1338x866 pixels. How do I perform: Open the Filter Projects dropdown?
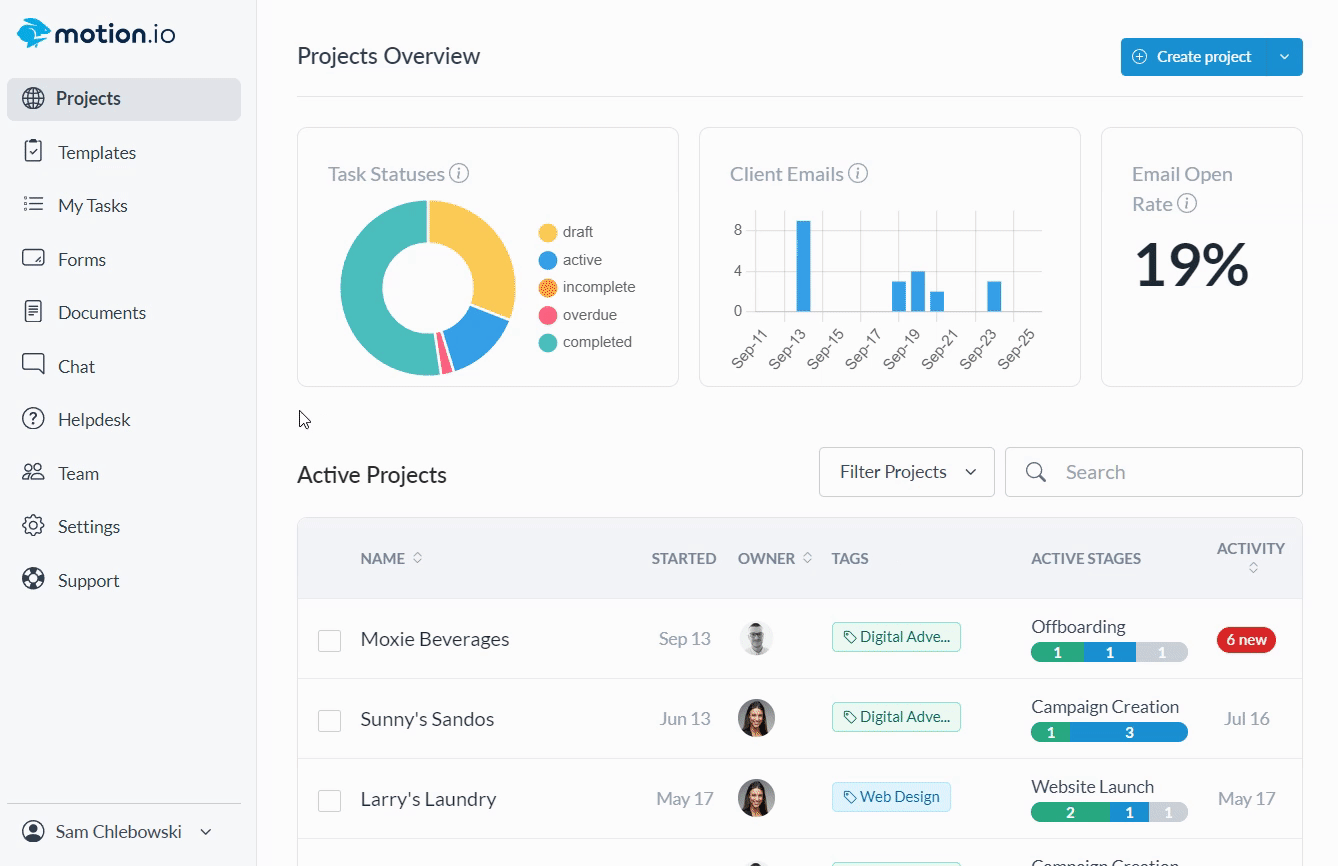(906, 472)
